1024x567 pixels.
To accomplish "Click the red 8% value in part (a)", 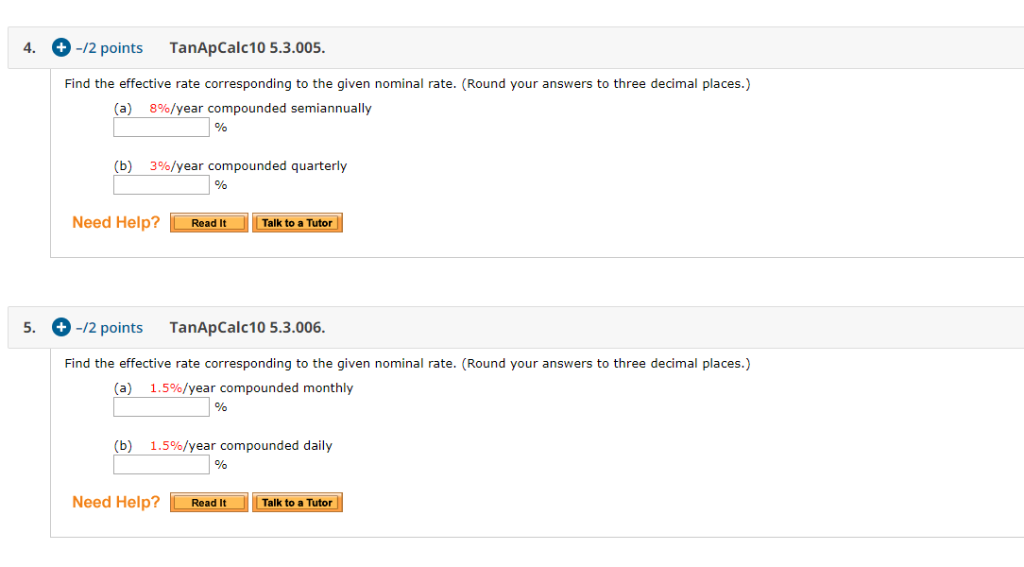I will pos(159,108).
